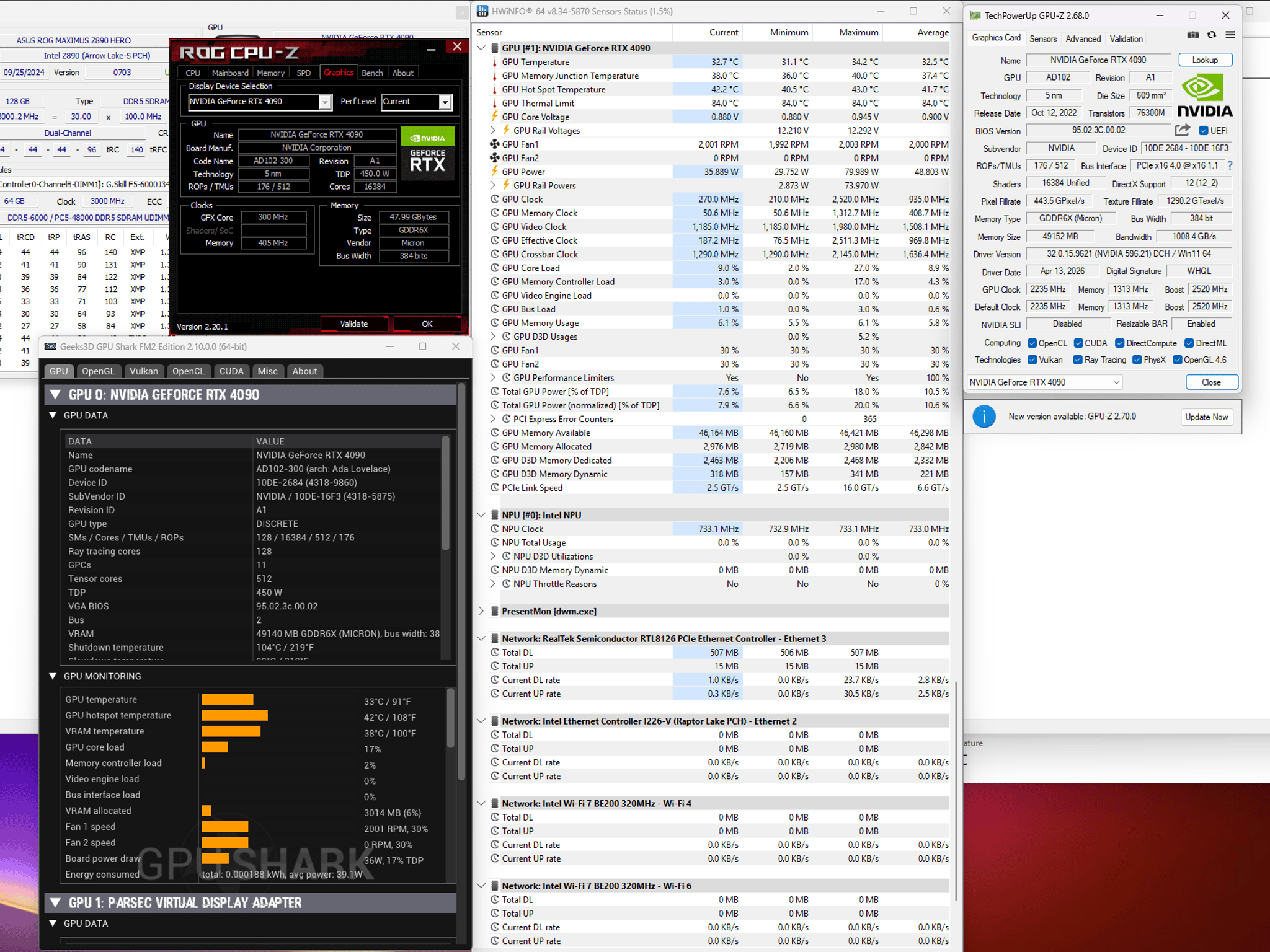Toggle the PhysX checkbox
This screenshot has width=1270, height=952.
click(1137, 360)
